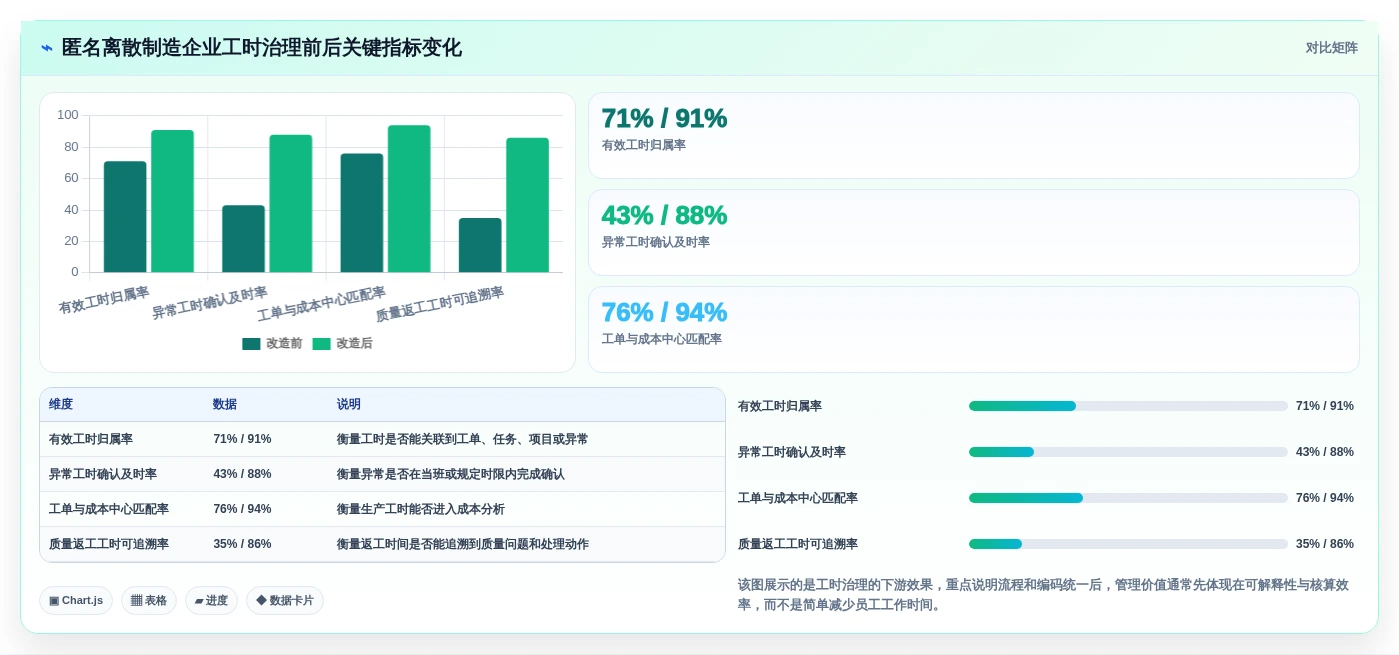Click the 71% / 91% table cell
This screenshot has height=655, width=1399.
[x=242, y=439]
